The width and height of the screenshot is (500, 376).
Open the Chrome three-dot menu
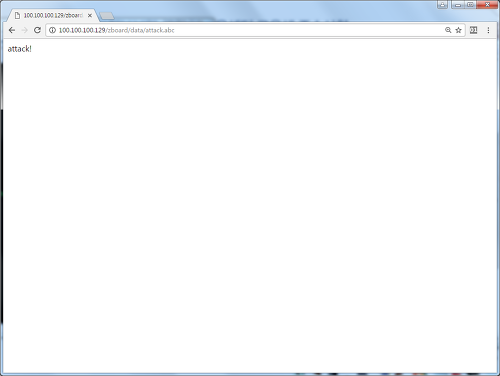pos(488,30)
